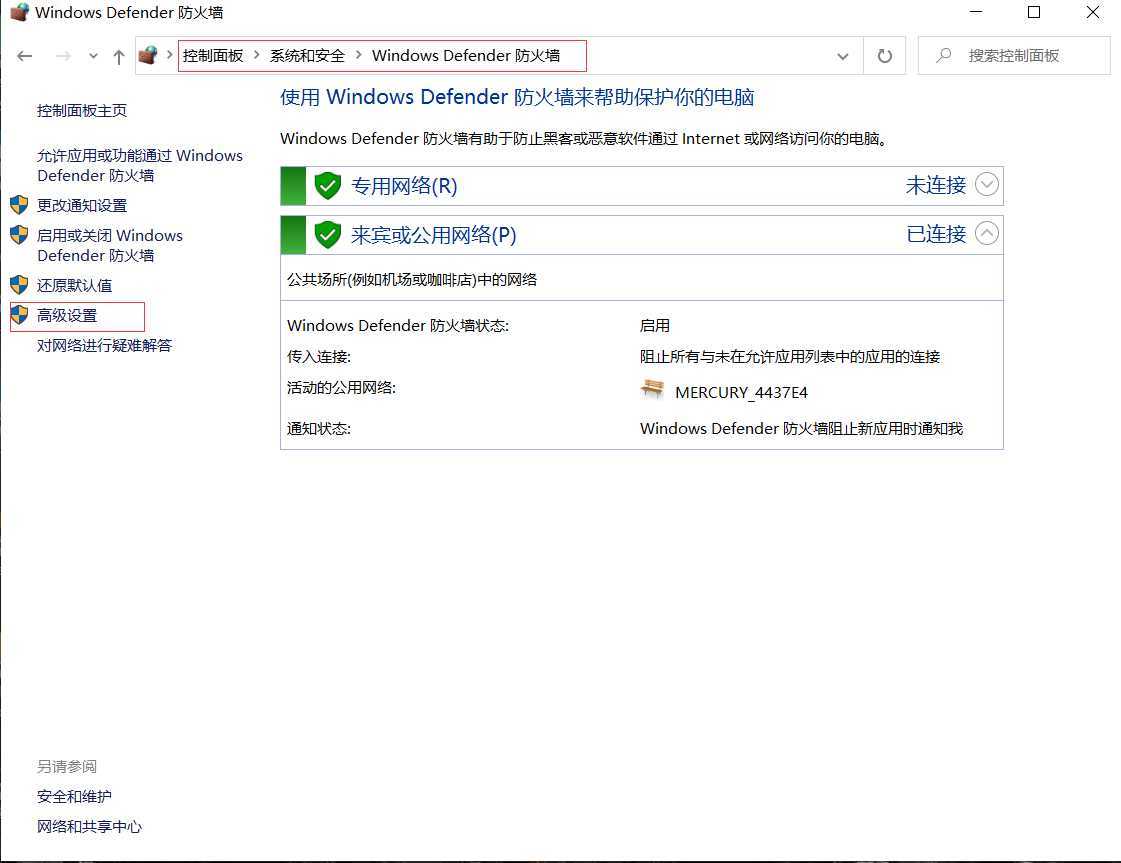Open 启用或关闭 Windows Defender 防火墙
This screenshot has width=1121, height=863.
point(109,245)
